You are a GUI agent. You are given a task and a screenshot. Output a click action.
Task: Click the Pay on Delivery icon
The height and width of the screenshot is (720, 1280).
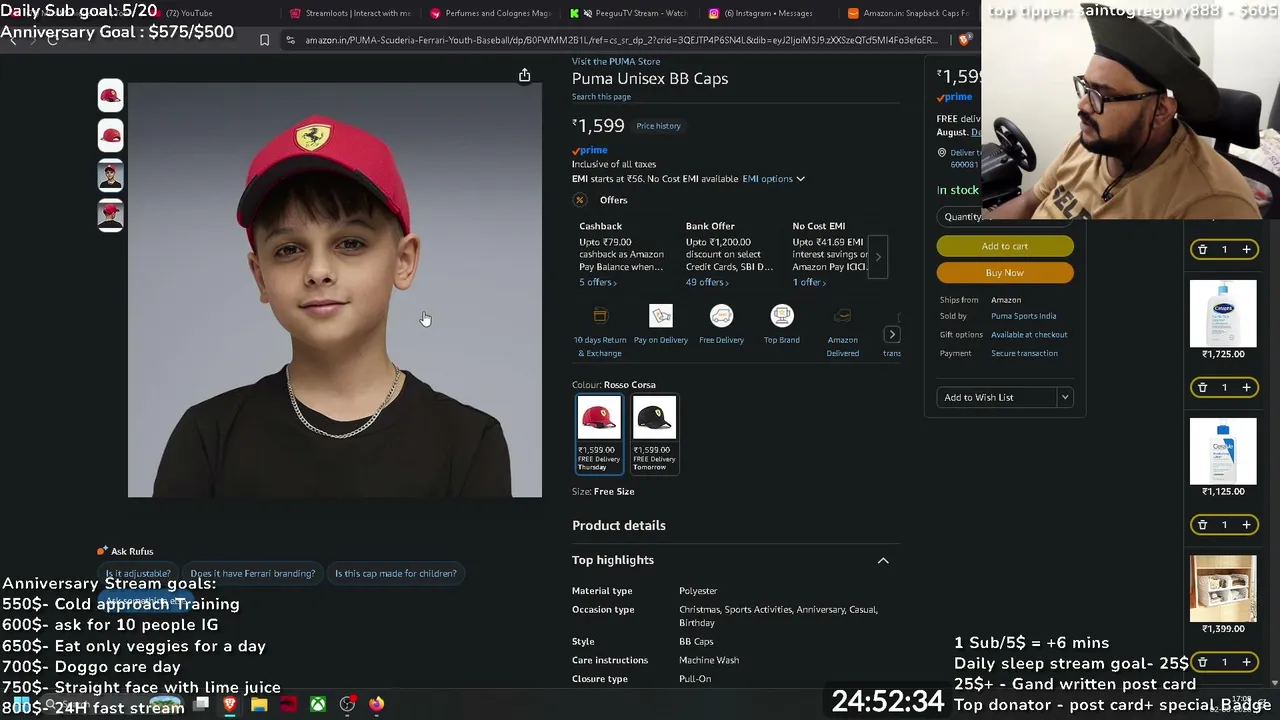[x=661, y=316]
